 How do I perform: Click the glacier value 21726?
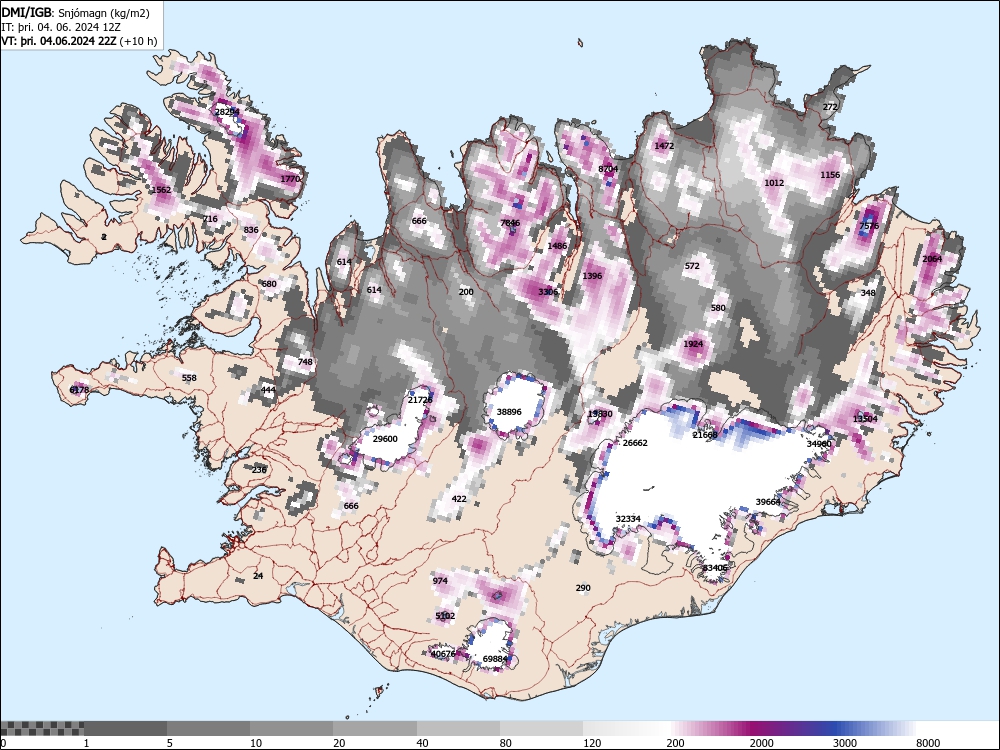(x=420, y=400)
